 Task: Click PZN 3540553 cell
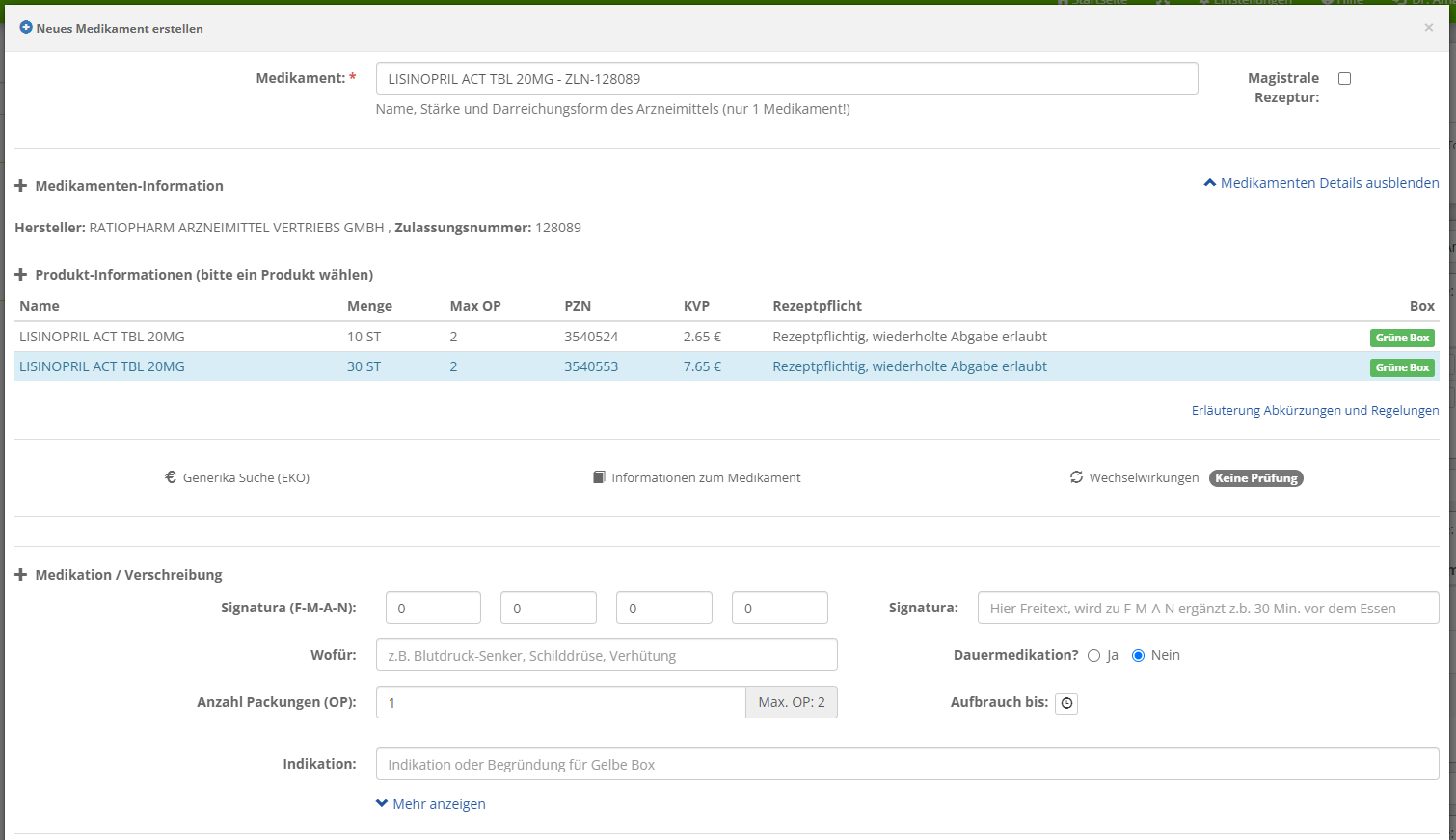tap(591, 366)
